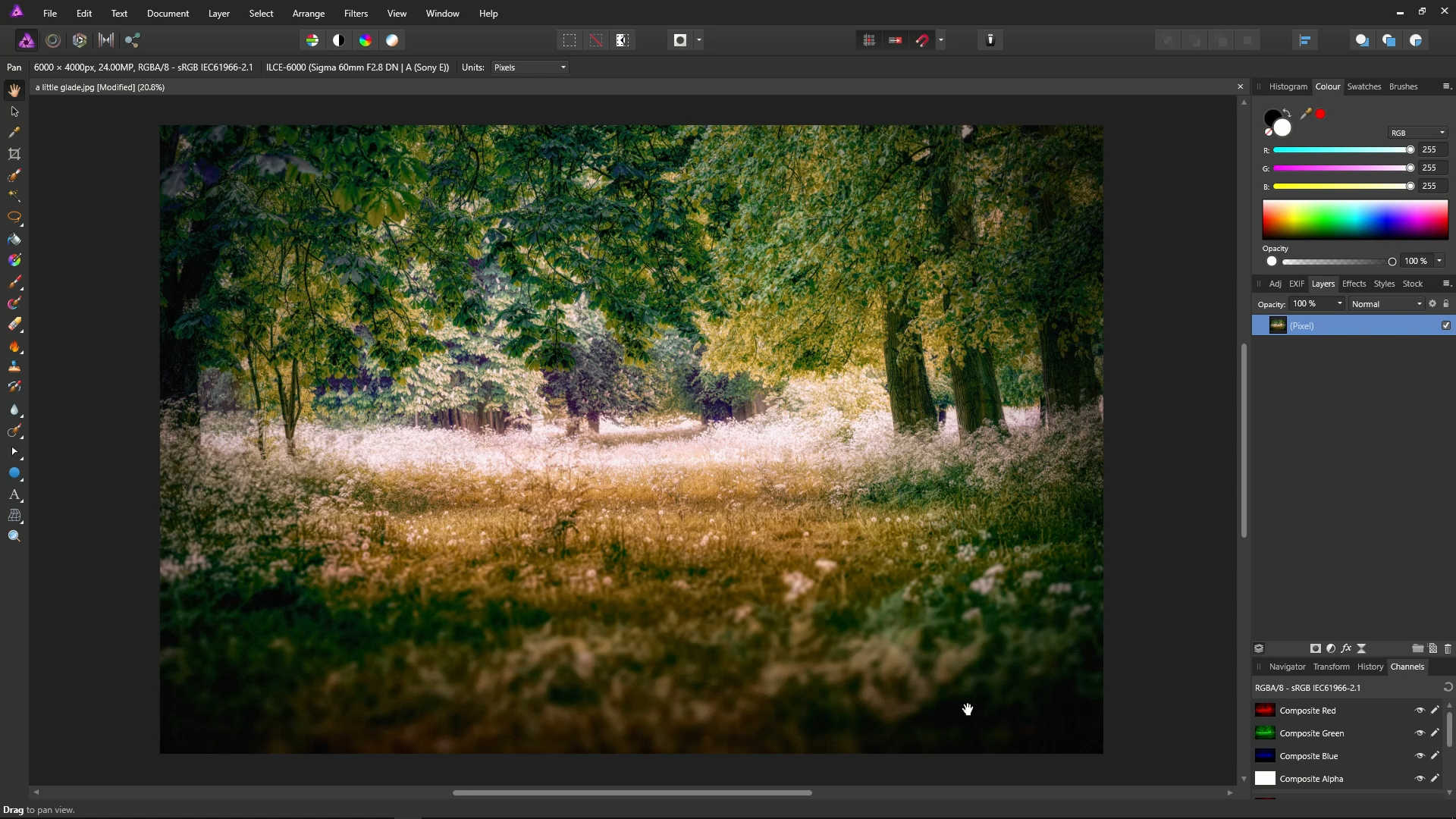Select the Zoom tool
The height and width of the screenshot is (819, 1456).
[14, 536]
